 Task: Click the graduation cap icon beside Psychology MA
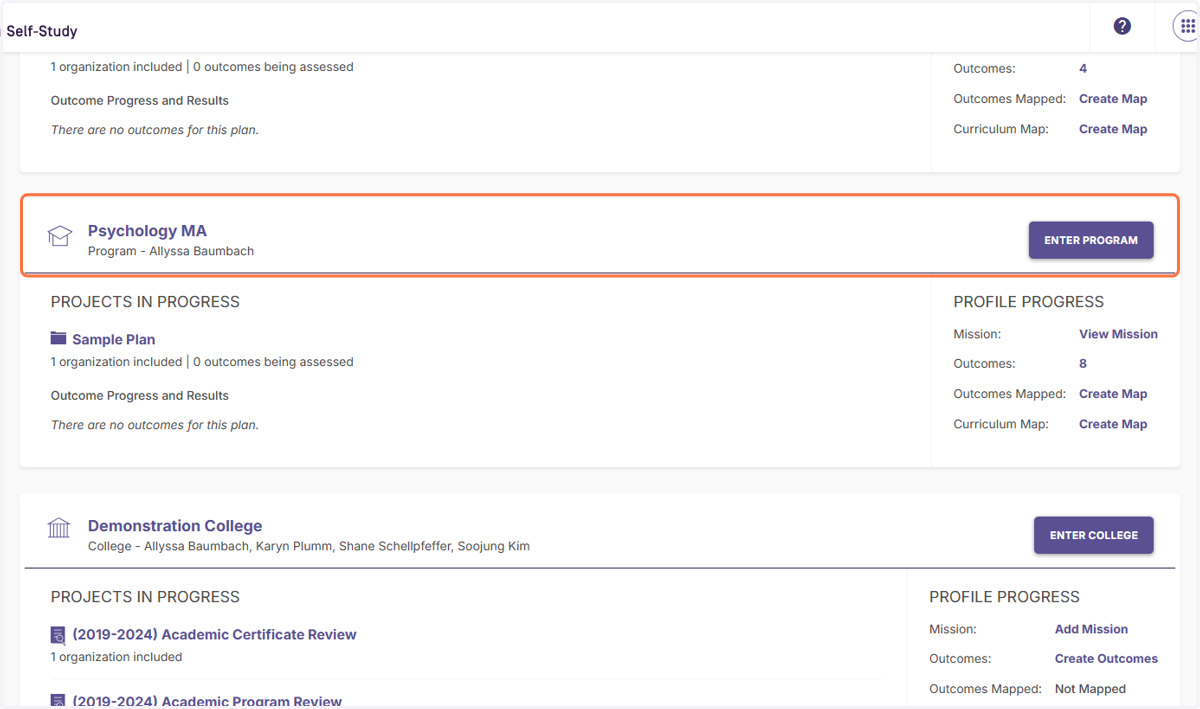(x=60, y=237)
